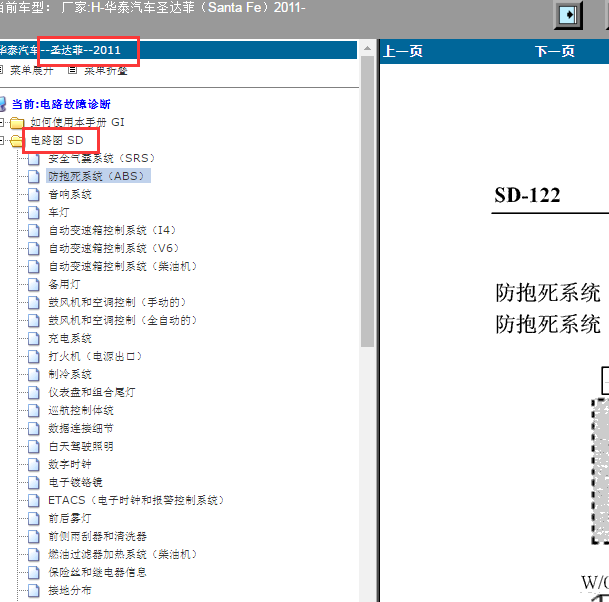Click the tree panel scrollbar up arrow
The height and width of the screenshot is (602, 609).
pyautogui.click(x=367, y=49)
